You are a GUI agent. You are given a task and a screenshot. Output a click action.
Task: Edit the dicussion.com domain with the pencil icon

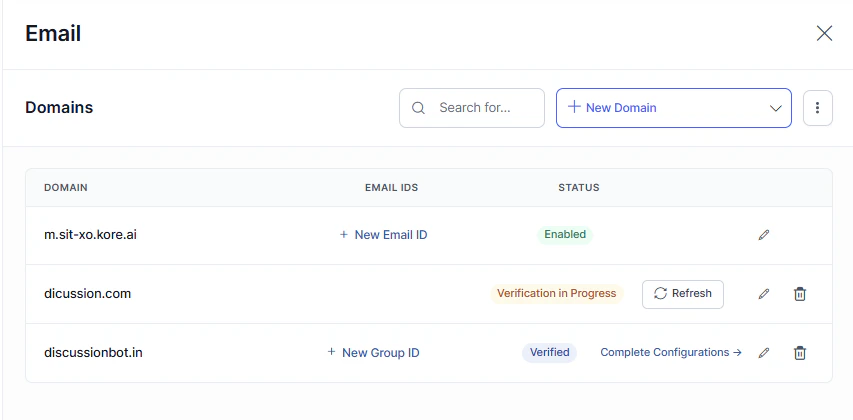(x=764, y=294)
